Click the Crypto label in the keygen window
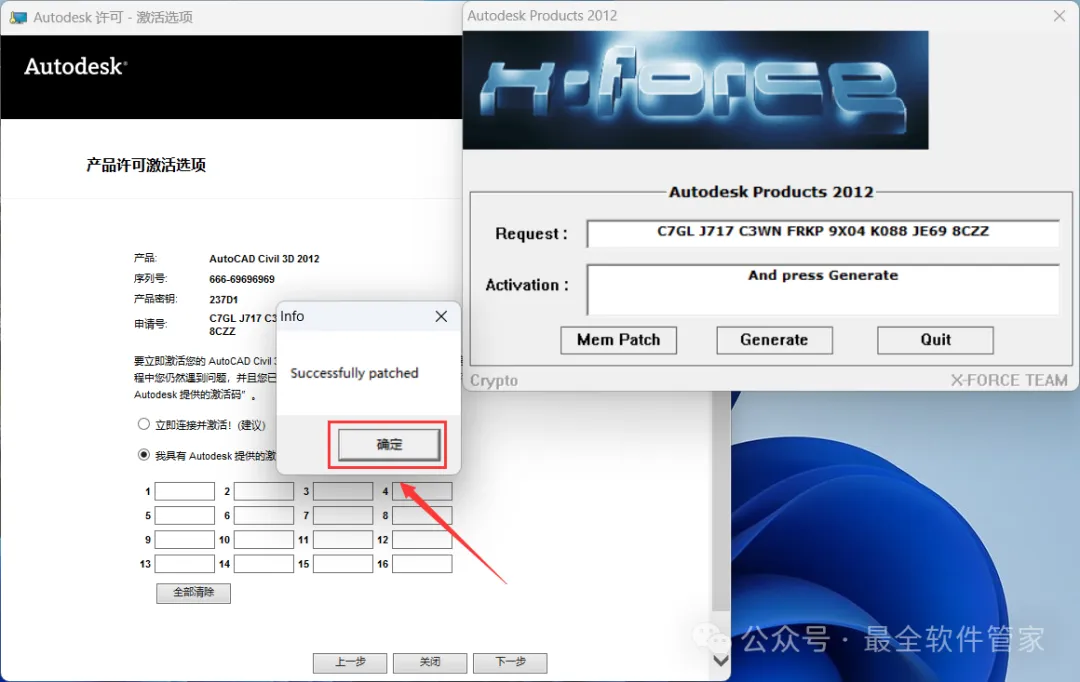Screen dimensions: 1080x682 coord(494,381)
